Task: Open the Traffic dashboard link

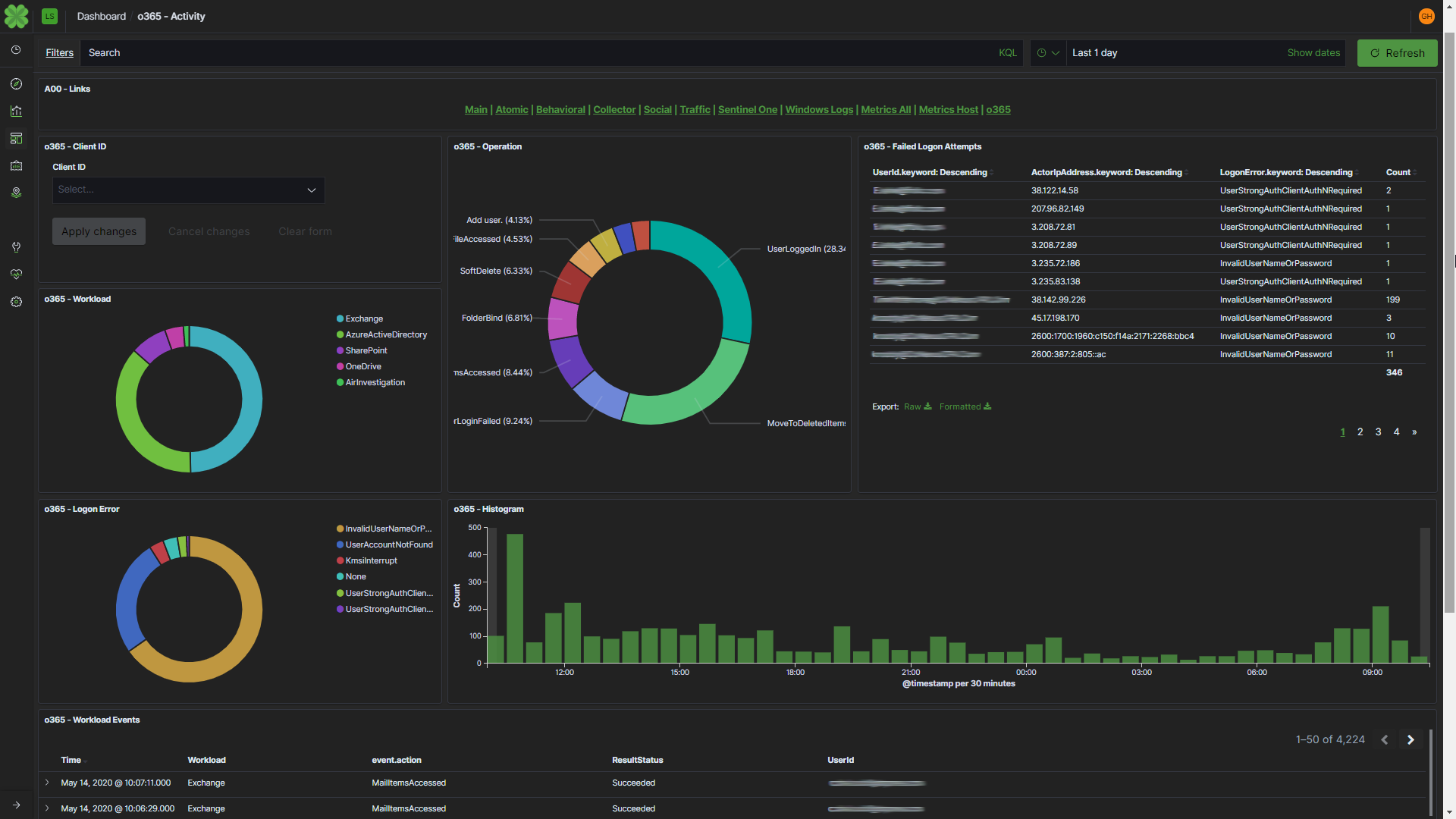Action: (x=695, y=110)
